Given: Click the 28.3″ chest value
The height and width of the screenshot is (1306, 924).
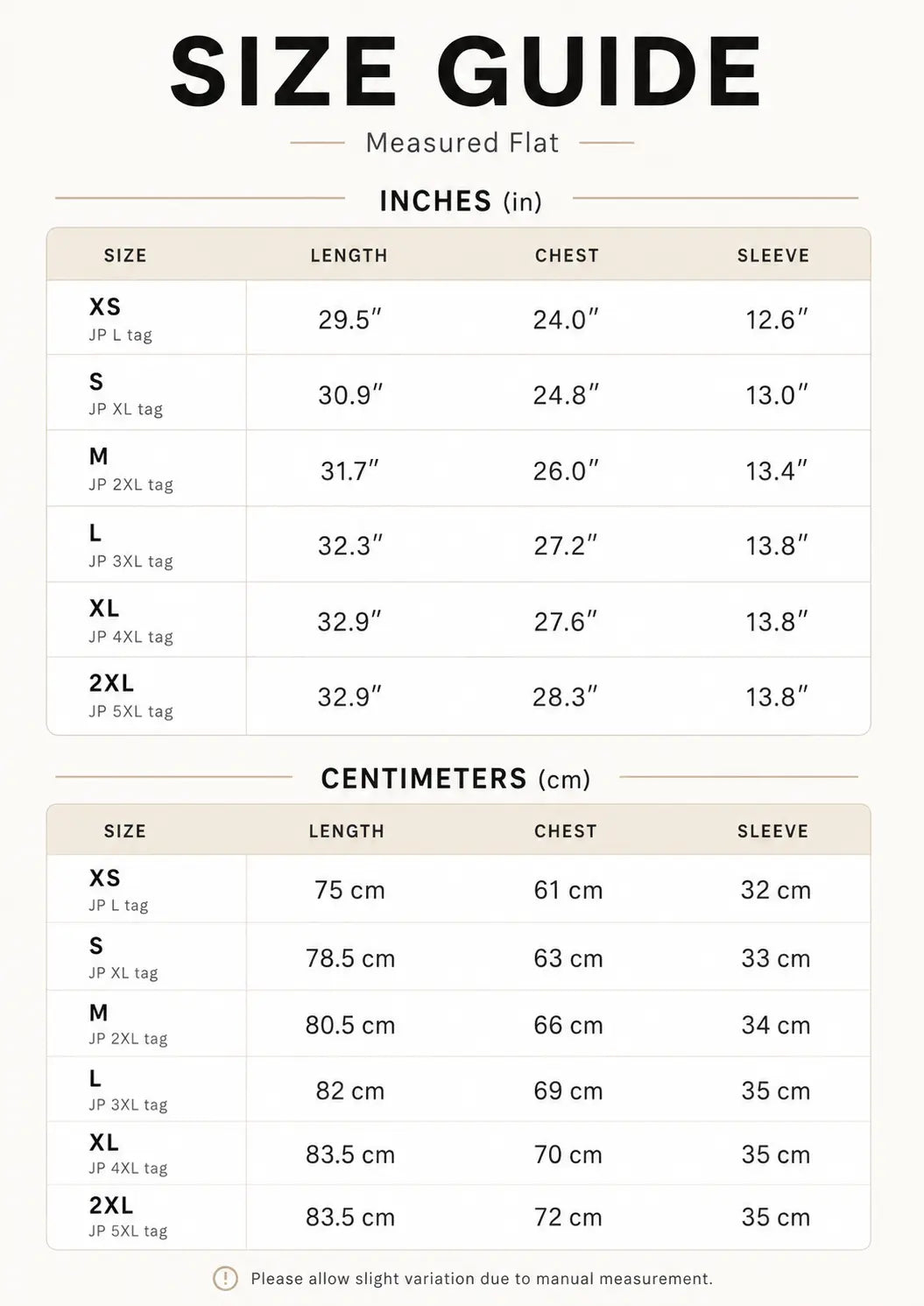Looking at the screenshot, I should coord(565,697).
